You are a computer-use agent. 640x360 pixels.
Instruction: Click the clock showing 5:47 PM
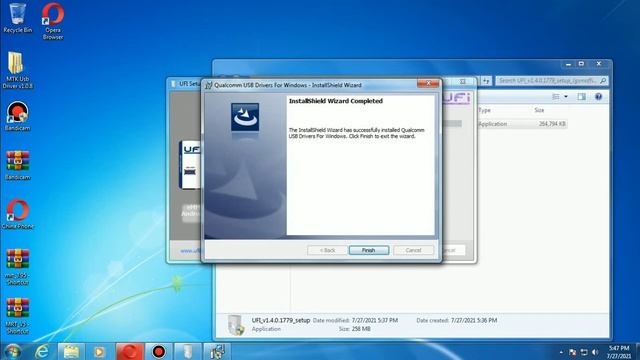pyautogui.click(x=619, y=349)
